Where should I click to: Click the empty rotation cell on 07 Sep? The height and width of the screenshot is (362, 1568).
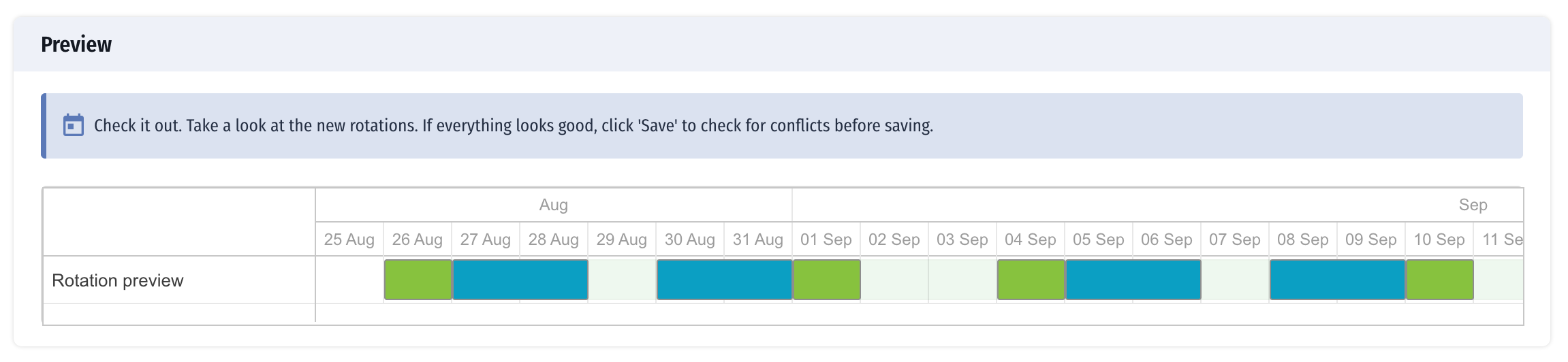tap(1235, 280)
